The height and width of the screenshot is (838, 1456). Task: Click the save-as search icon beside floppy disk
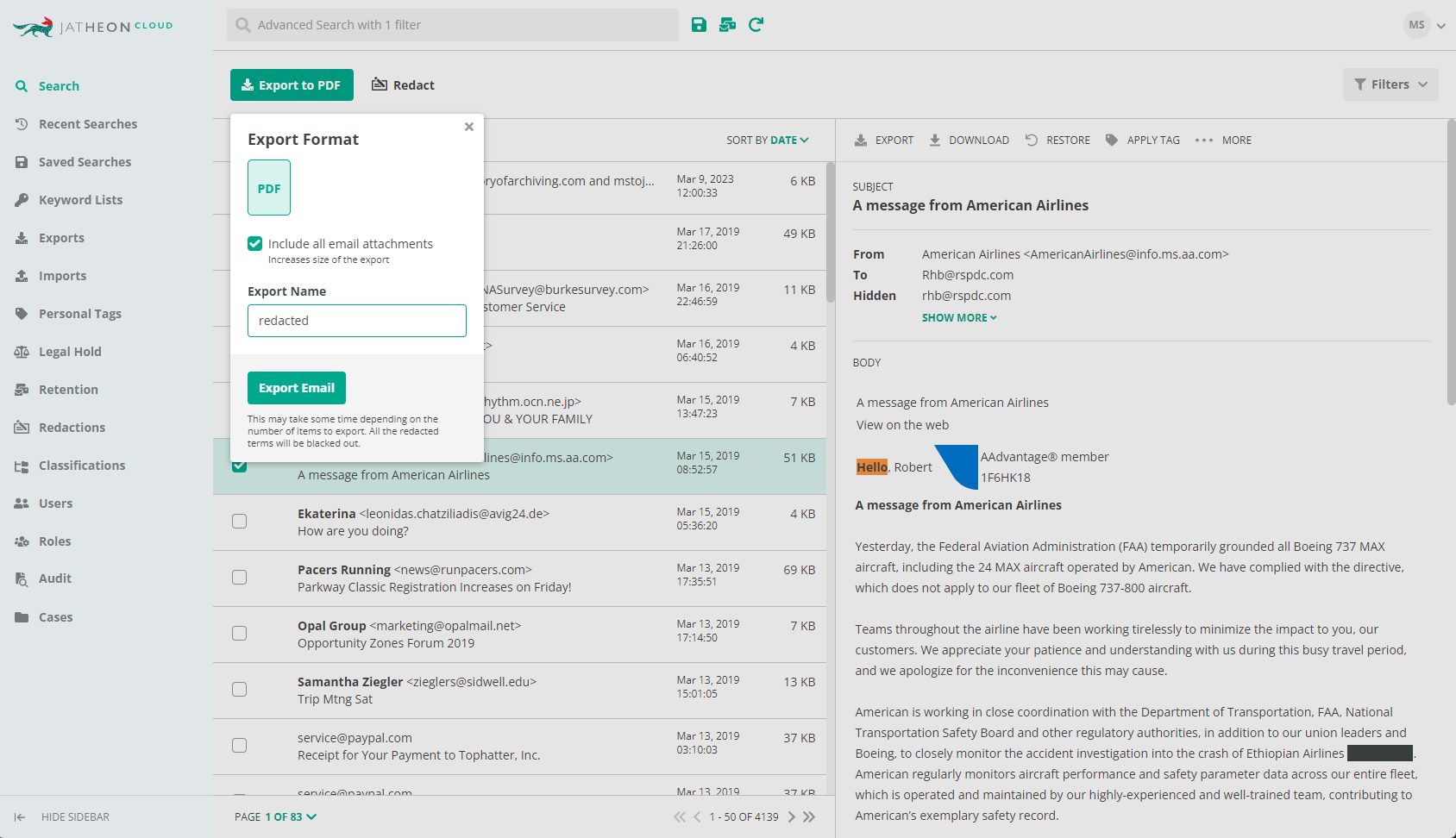pyautogui.click(x=727, y=25)
